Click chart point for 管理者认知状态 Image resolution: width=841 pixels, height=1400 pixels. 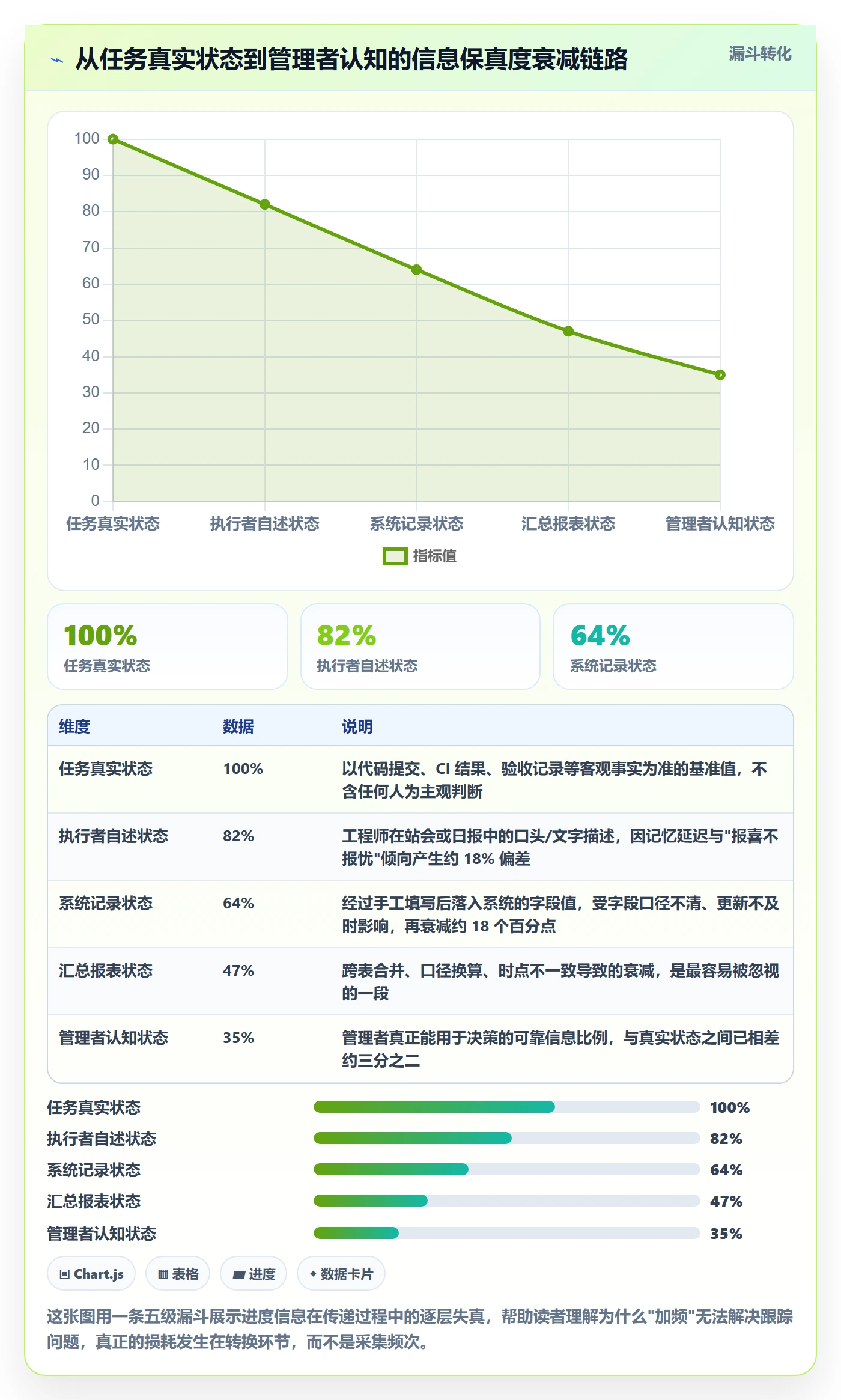click(x=720, y=375)
